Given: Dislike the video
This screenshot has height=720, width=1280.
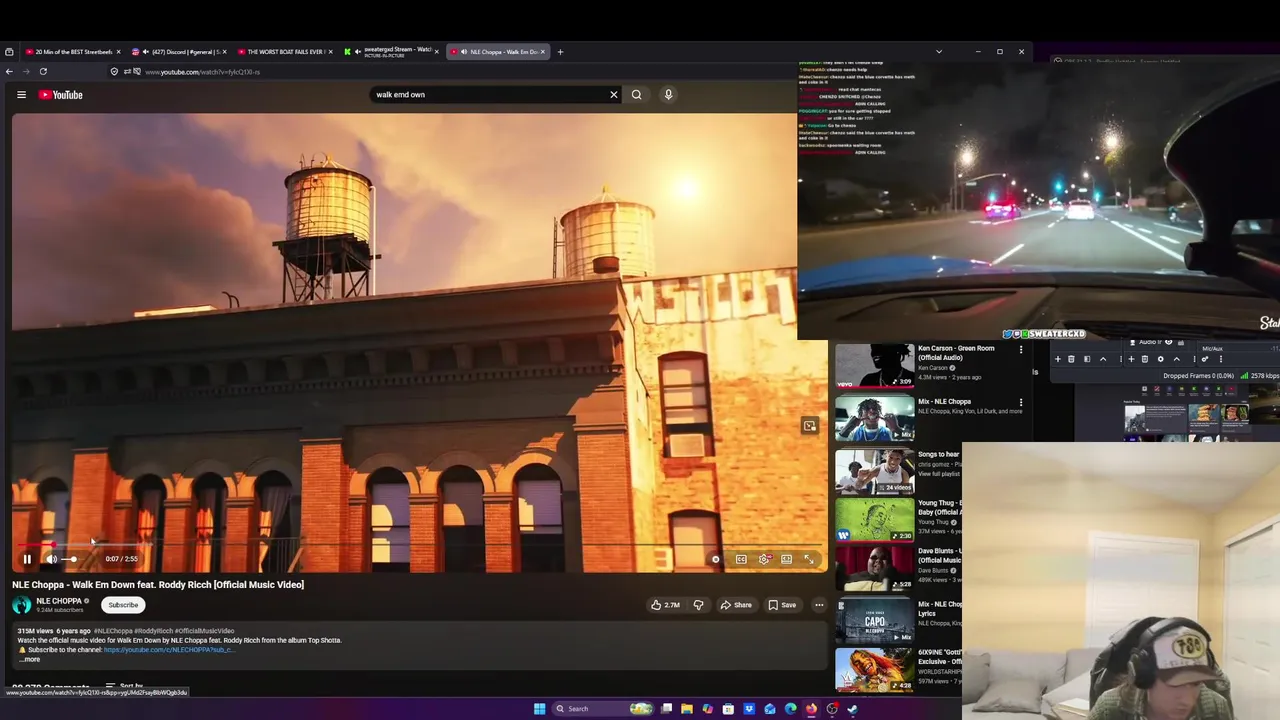Looking at the screenshot, I should click(698, 605).
